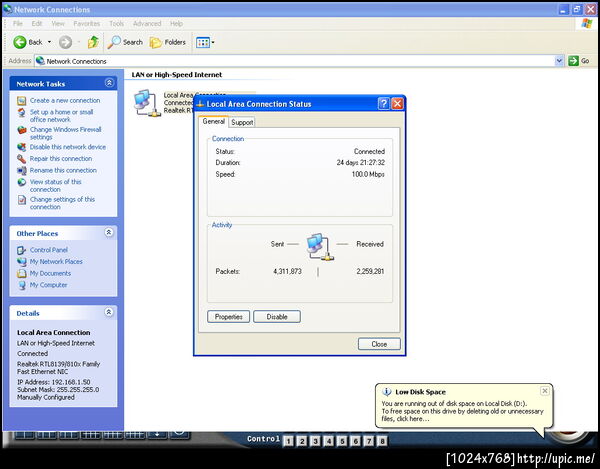Collapse the Network Tasks panel

point(109,83)
